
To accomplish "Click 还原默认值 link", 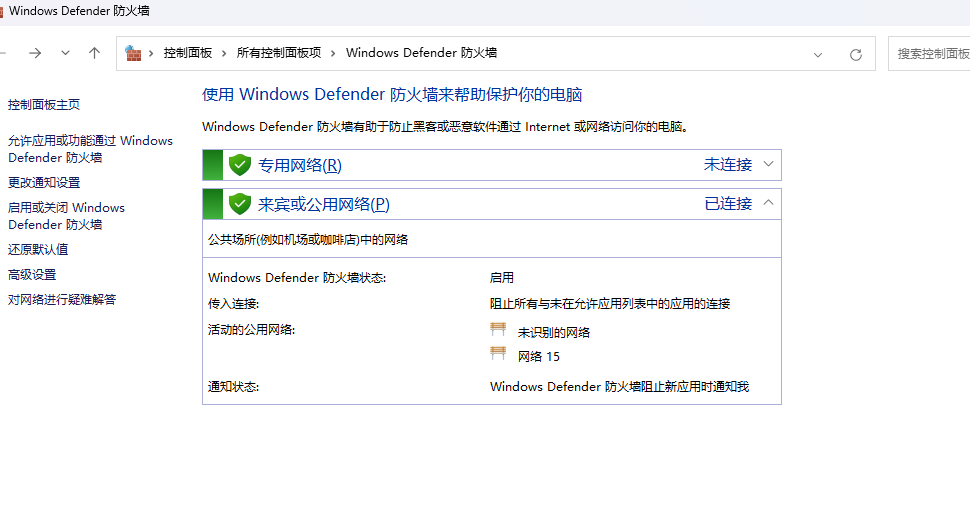I will coord(38,249).
